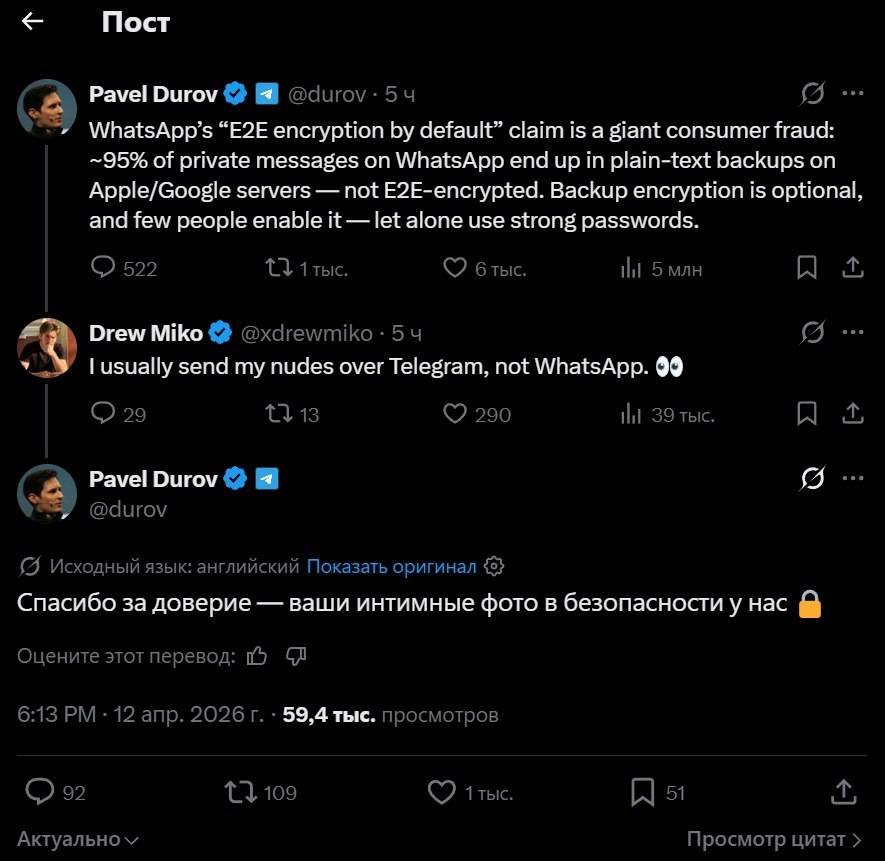The height and width of the screenshot is (861, 885).
Task: Open the @xdrewmiko handle link
Action: [x=307, y=333]
